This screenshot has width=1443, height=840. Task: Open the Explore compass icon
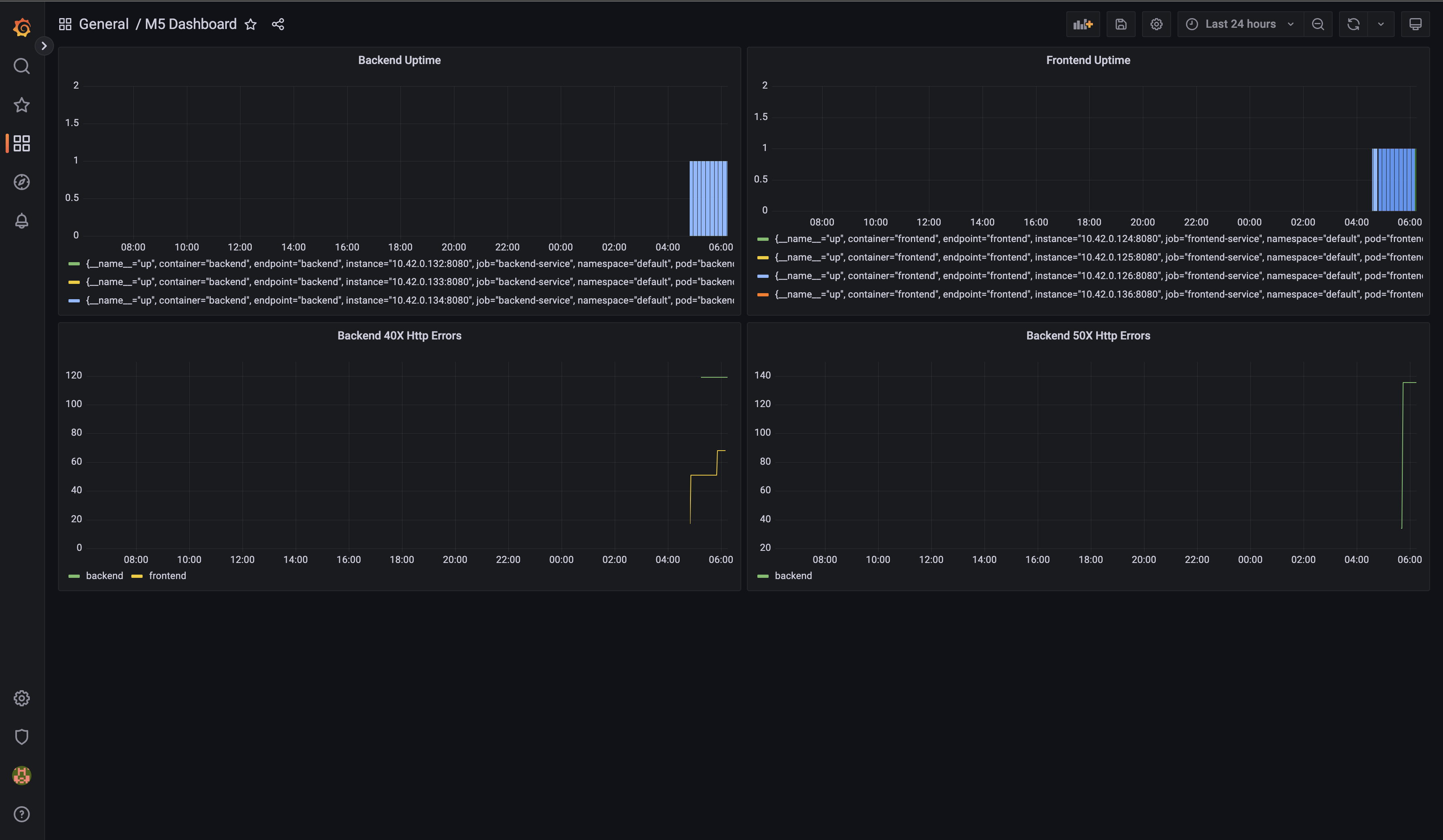pos(22,182)
